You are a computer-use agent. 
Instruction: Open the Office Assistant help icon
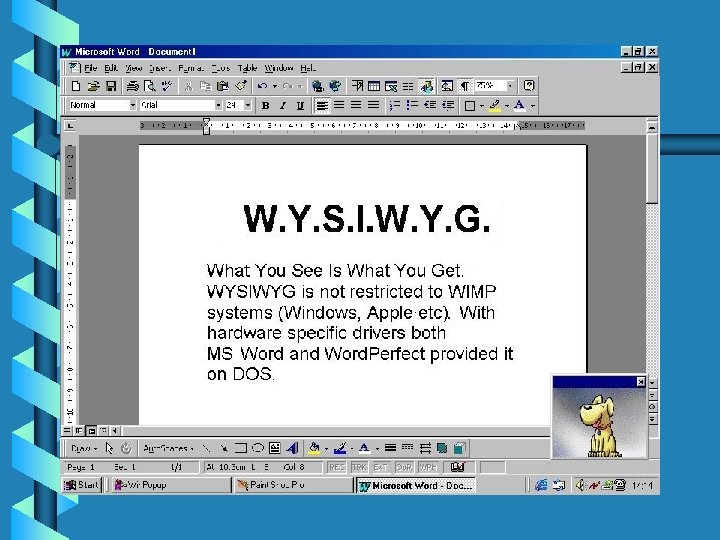(529, 86)
